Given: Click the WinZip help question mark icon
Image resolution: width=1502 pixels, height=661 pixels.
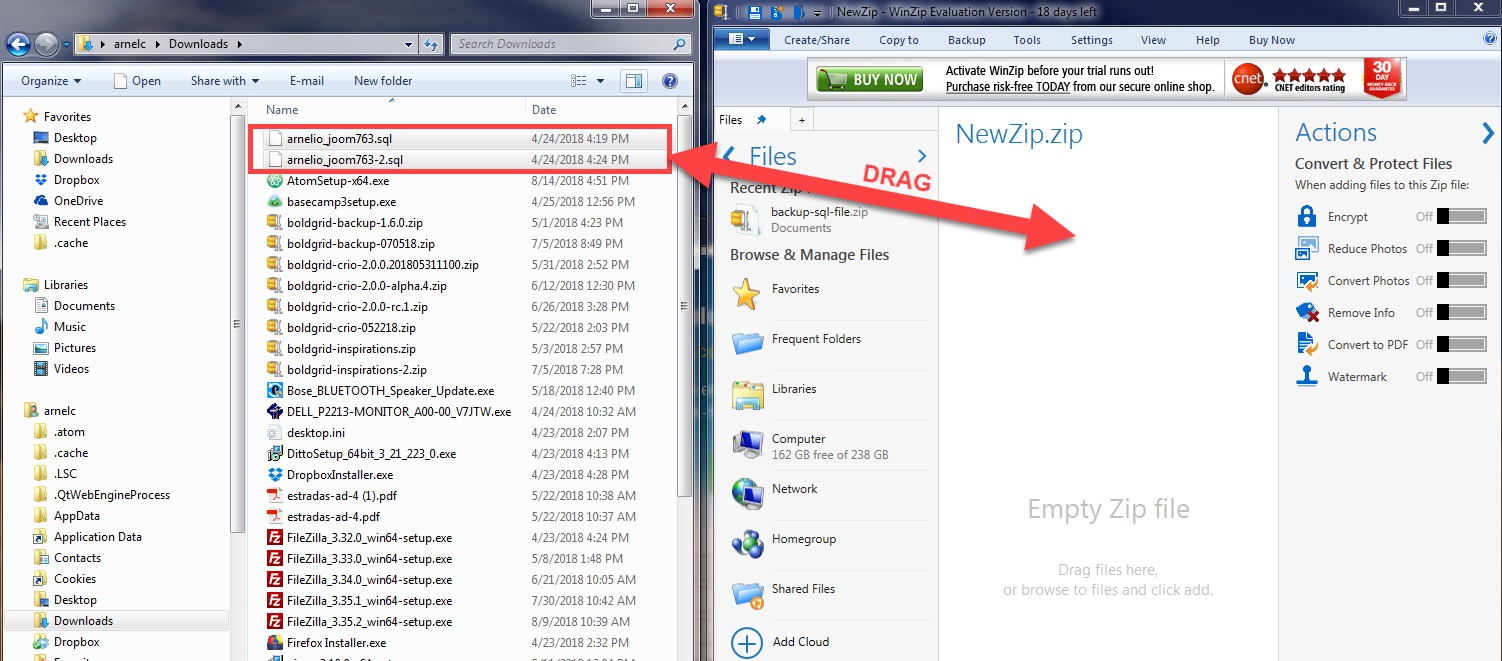Looking at the screenshot, I should pyautogui.click(x=1490, y=39).
